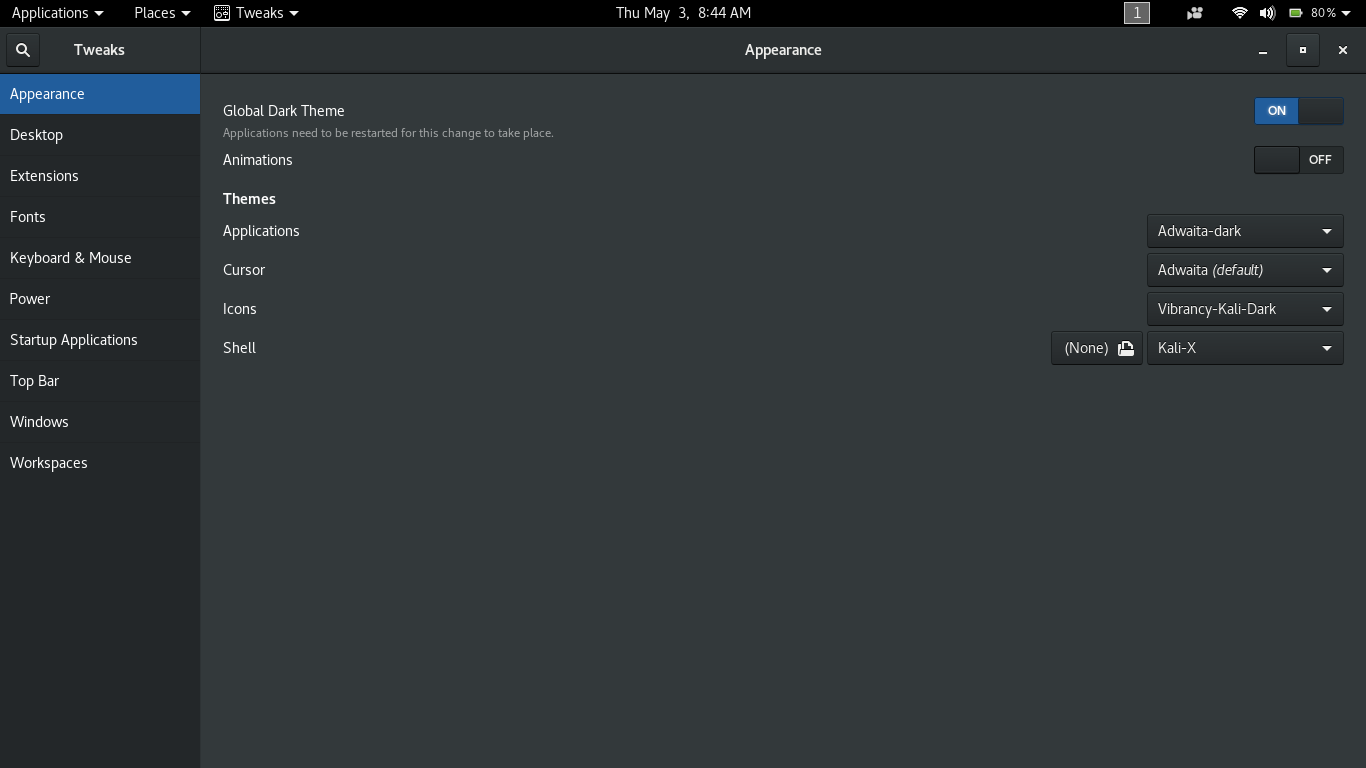Open the Cursor theme dropdown
1366x768 pixels.
point(1244,270)
